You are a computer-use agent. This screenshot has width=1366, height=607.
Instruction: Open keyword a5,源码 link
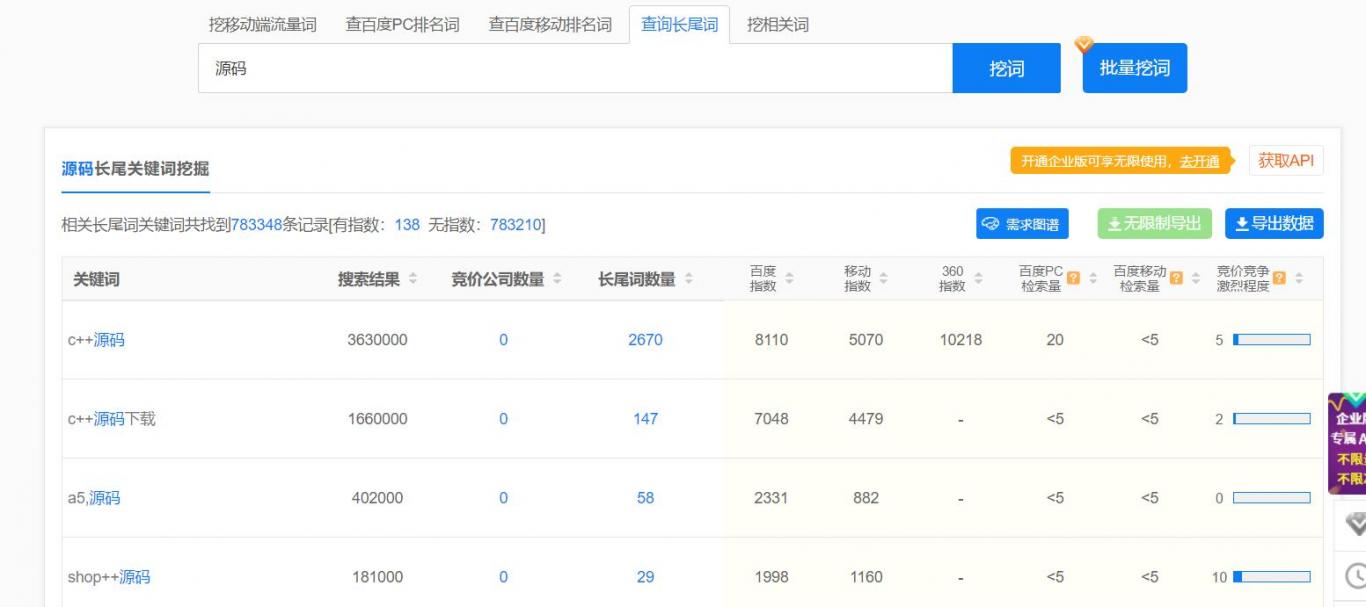coord(94,498)
